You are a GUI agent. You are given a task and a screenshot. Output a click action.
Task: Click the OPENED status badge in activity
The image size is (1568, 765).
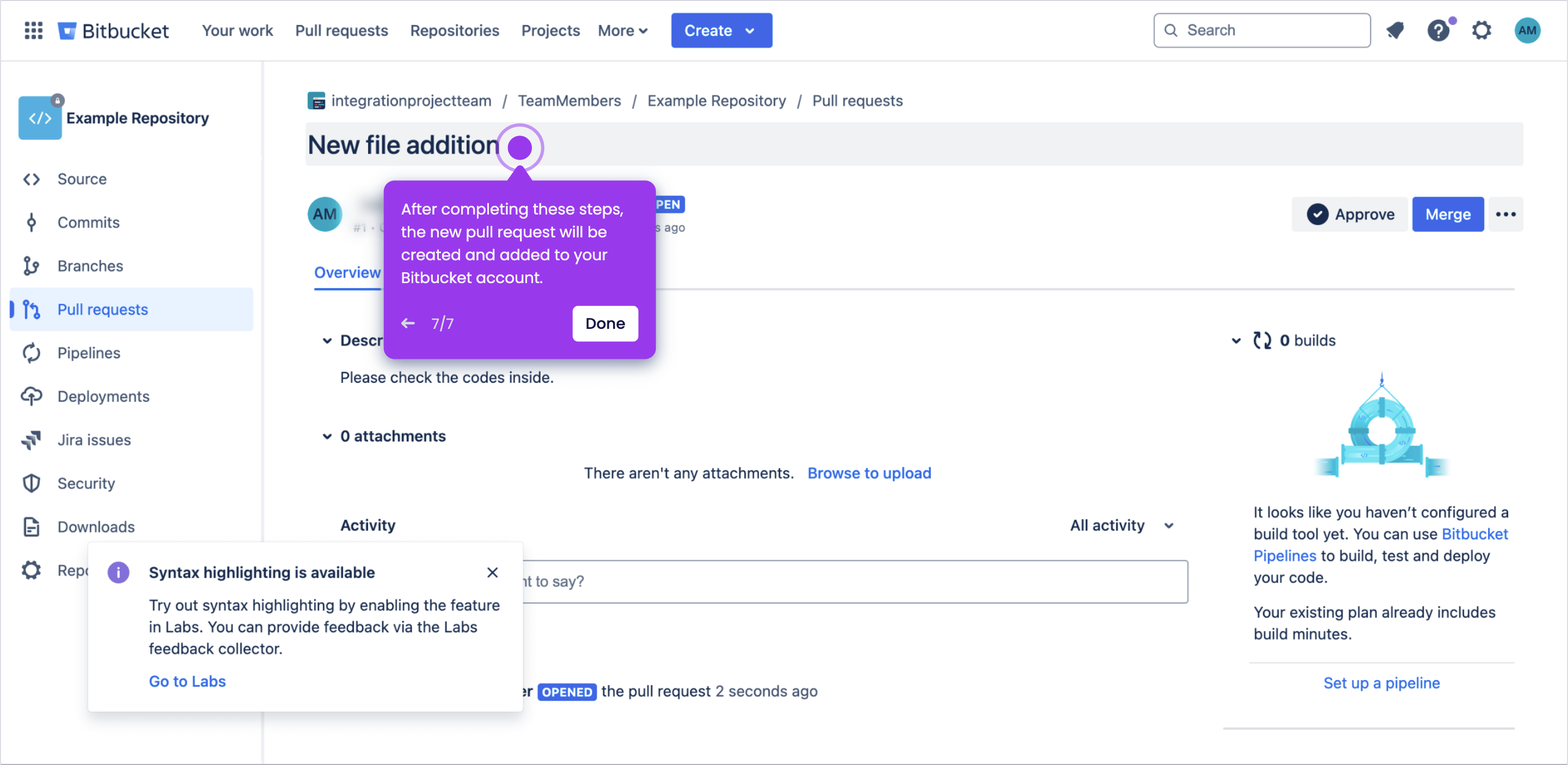[x=567, y=691]
